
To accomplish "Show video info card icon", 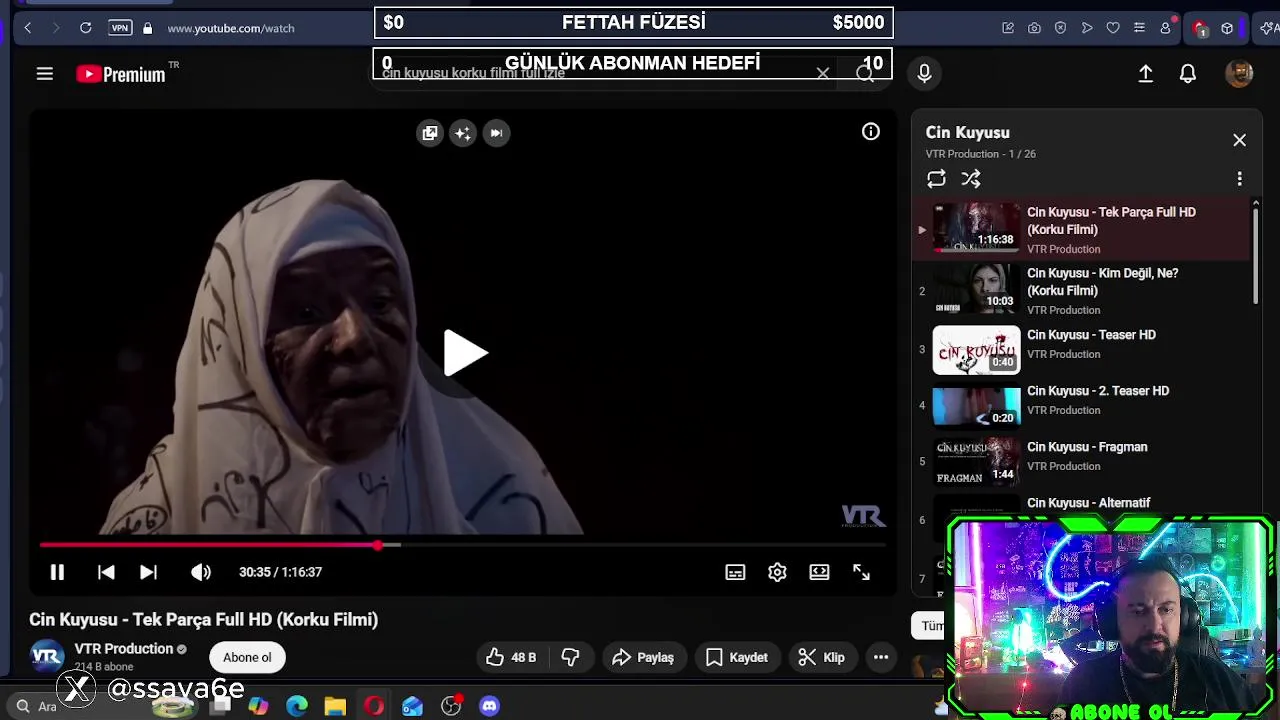I will [871, 132].
